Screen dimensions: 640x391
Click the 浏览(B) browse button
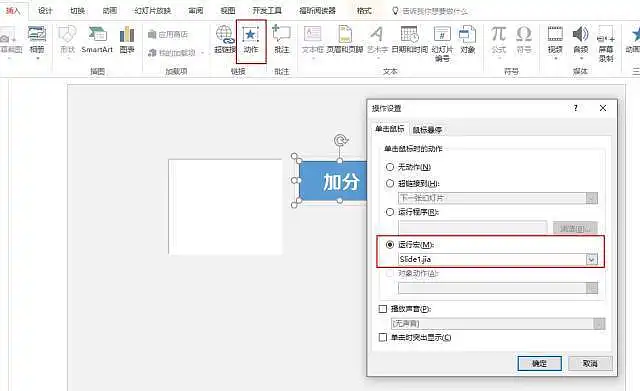coord(575,228)
